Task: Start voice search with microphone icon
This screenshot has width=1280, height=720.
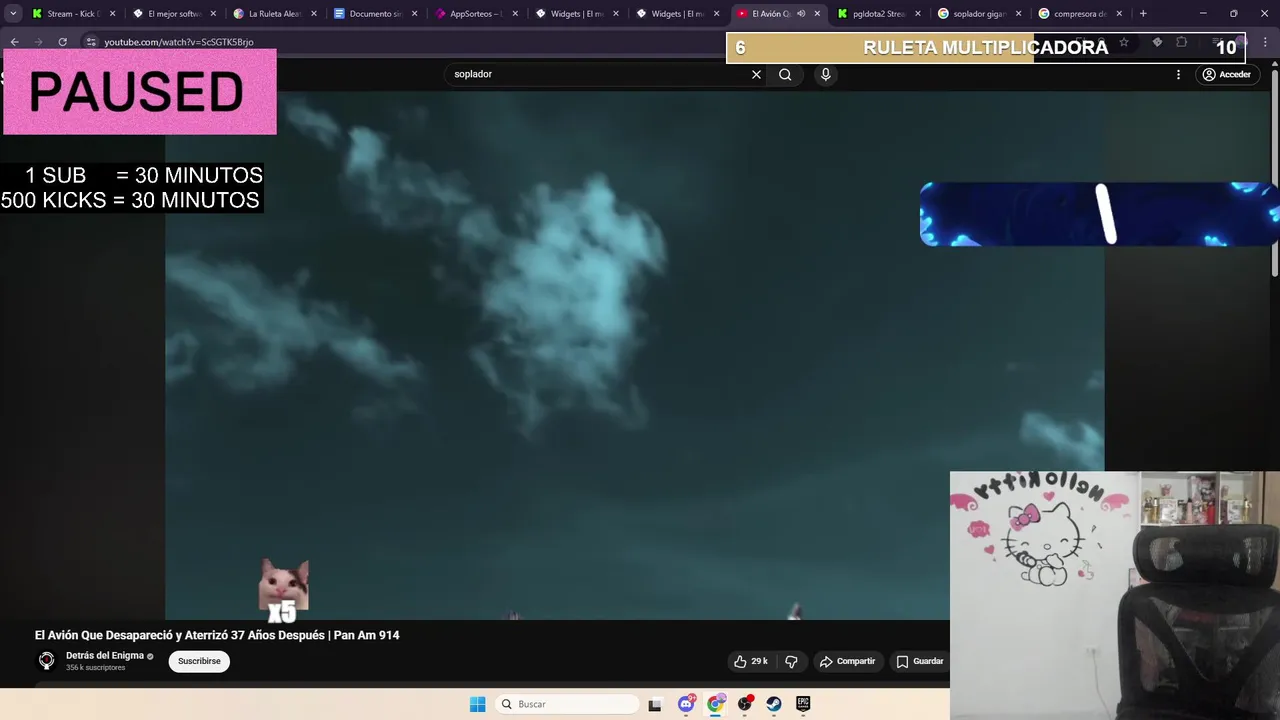Action: (825, 74)
